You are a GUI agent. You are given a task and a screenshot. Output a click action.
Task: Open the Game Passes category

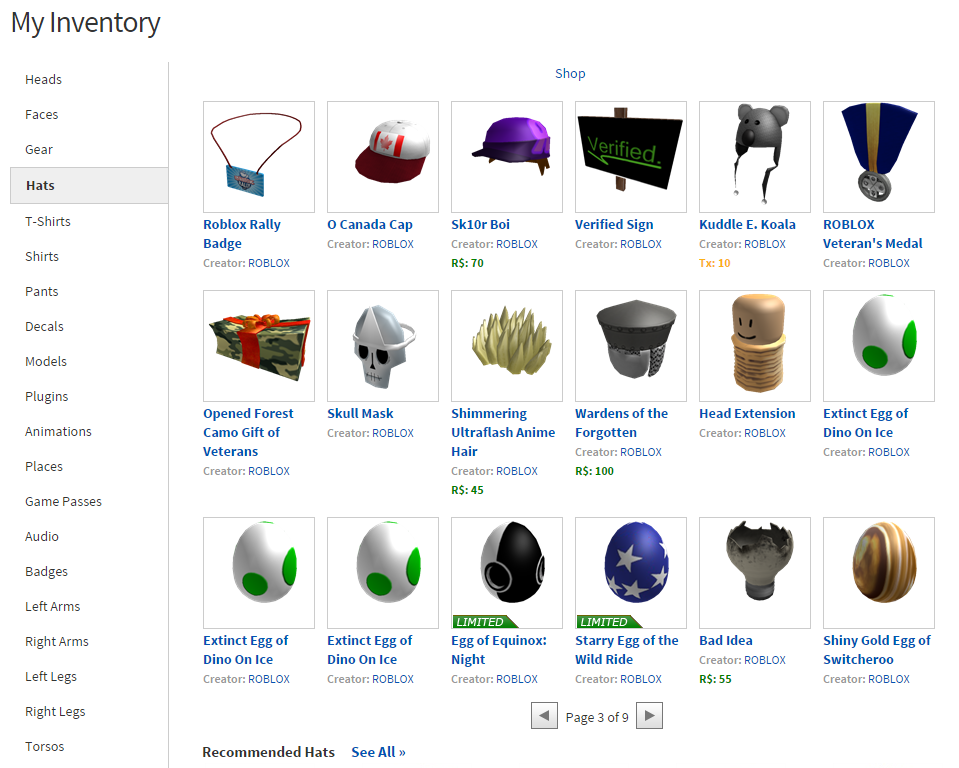point(64,501)
